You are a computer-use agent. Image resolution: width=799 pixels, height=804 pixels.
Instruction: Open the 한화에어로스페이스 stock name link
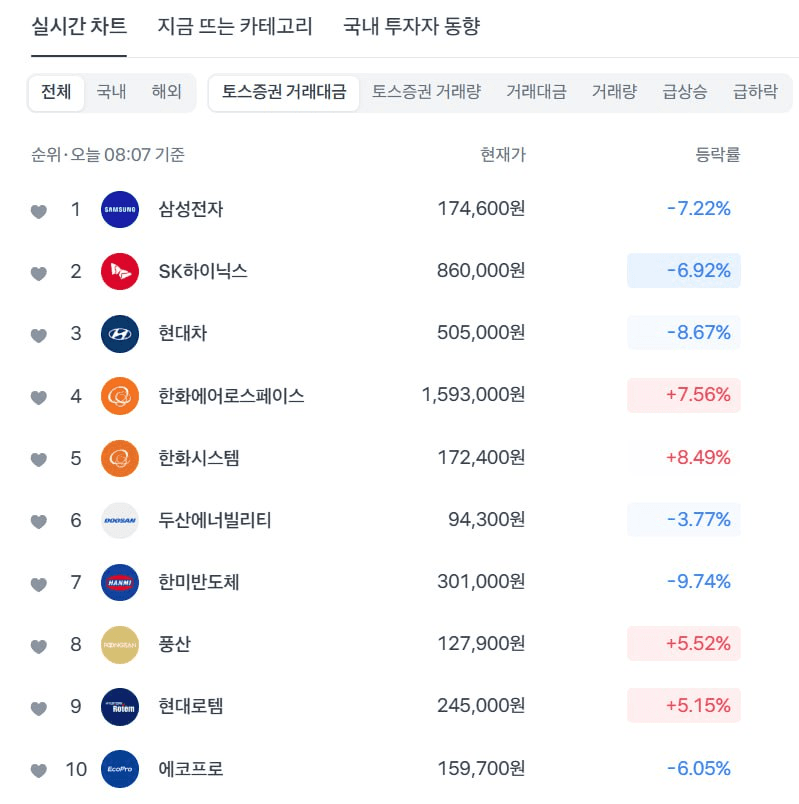point(231,396)
